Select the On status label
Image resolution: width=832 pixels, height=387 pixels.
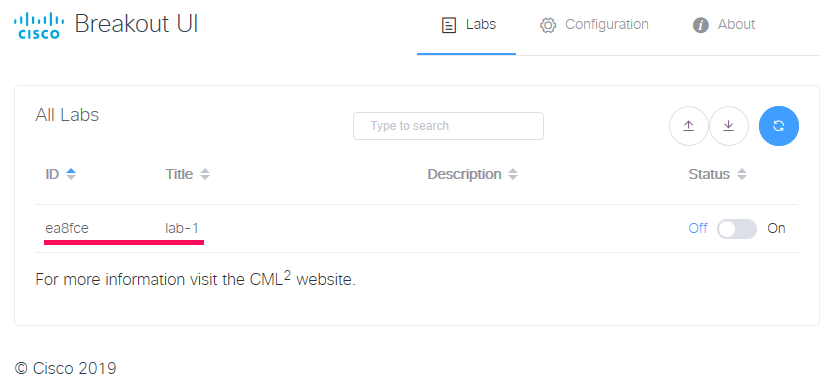[776, 228]
